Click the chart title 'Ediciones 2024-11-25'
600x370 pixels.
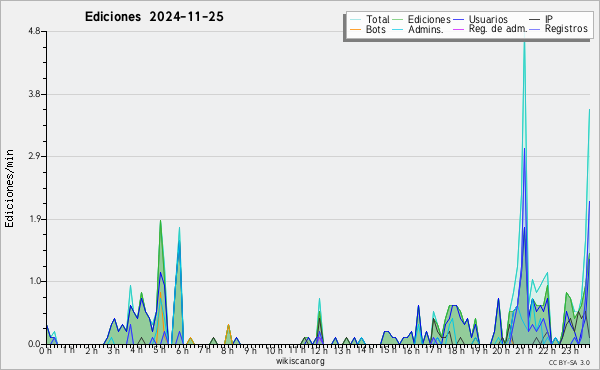click(x=154, y=17)
